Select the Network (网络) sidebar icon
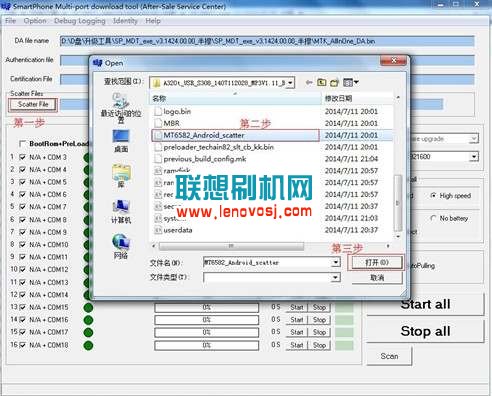Viewport: 492px width, 396px height. pyautogui.click(x=121, y=242)
